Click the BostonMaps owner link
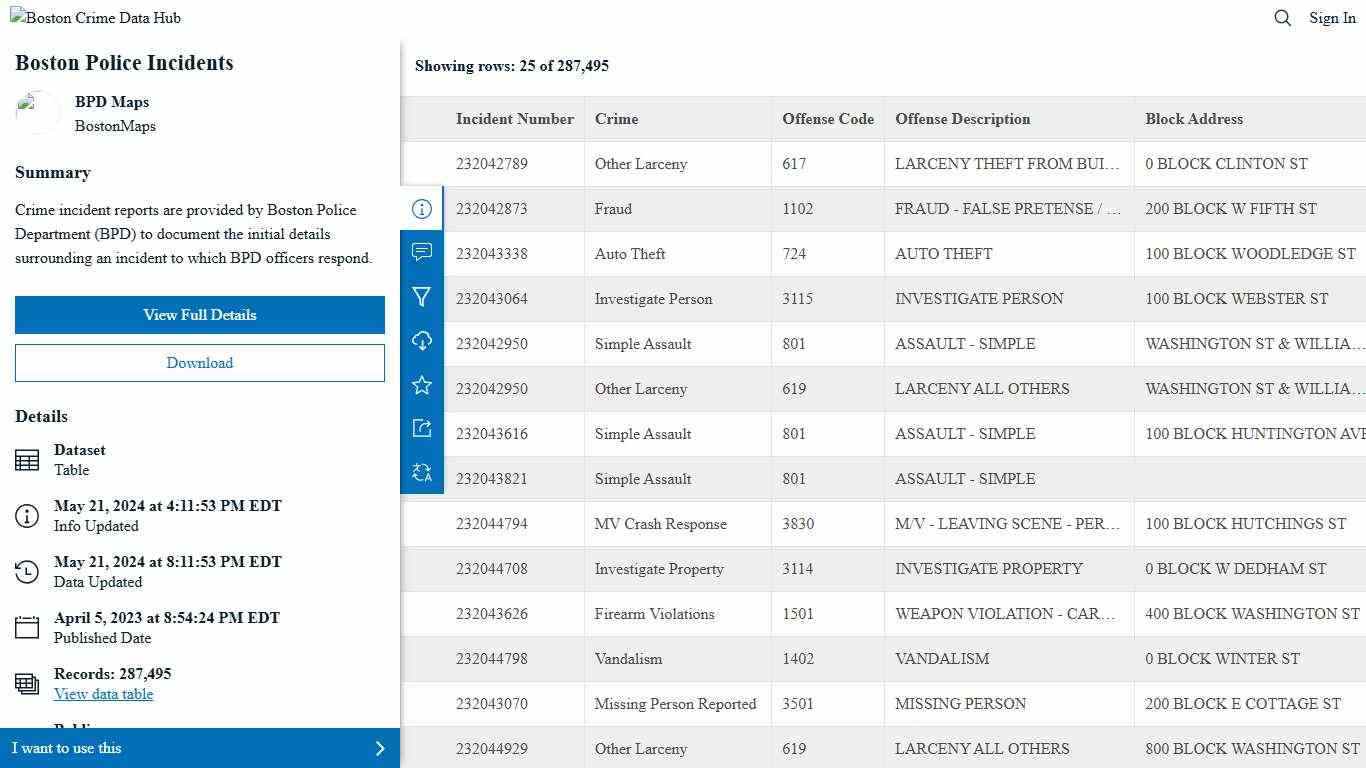Screen dimensions: 1366x768 click(116, 126)
